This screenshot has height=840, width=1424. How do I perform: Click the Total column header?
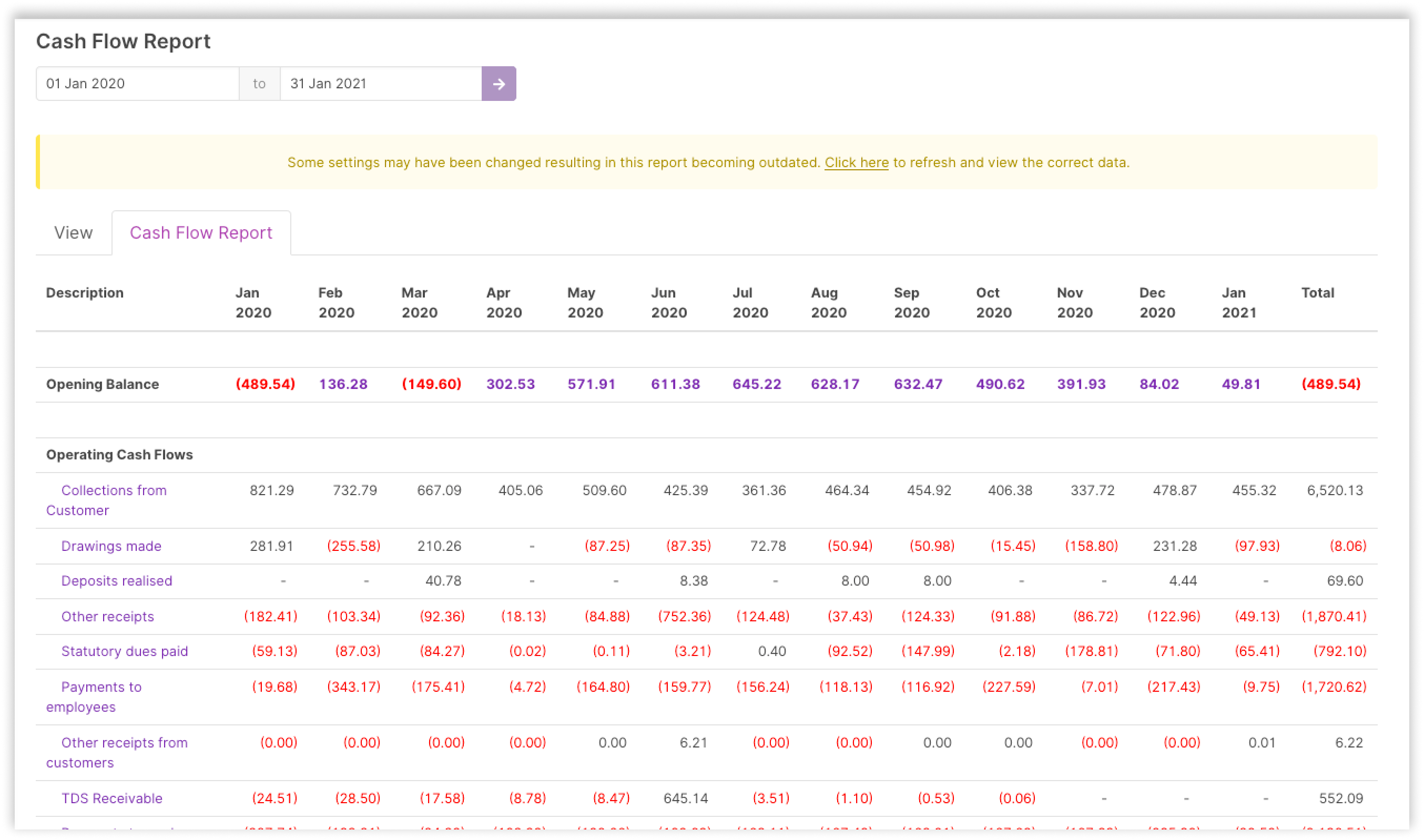(x=1318, y=293)
